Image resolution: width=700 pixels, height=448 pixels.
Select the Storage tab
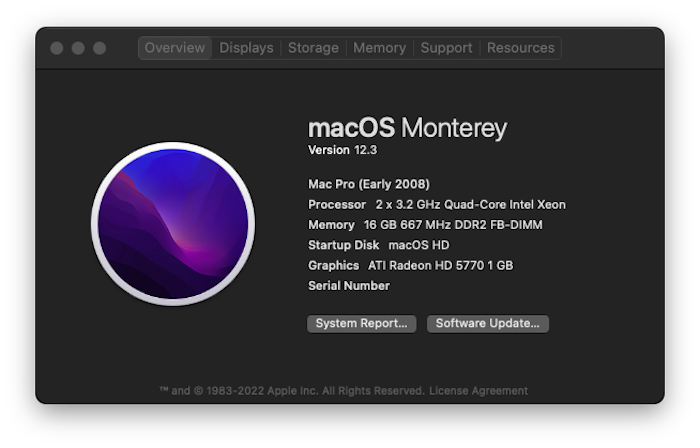click(x=313, y=48)
